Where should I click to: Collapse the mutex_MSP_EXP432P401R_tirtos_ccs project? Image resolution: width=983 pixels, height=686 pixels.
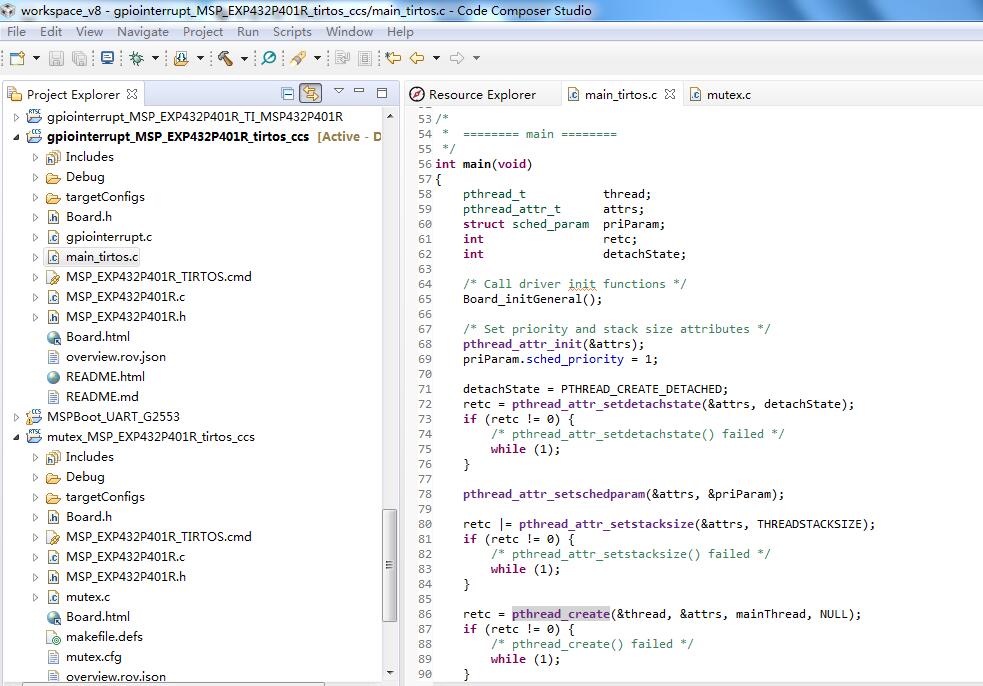(x=16, y=437)
